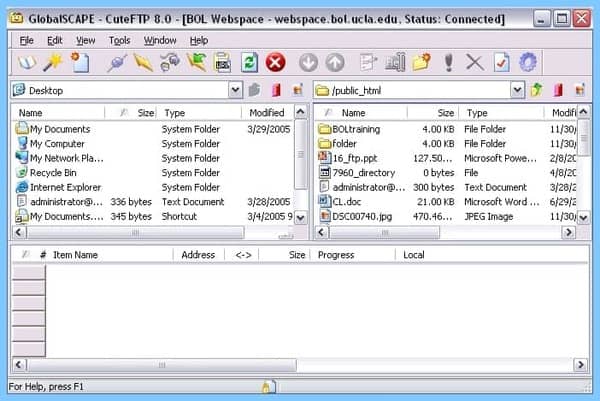Click local pane horizontal scroll left arrow
This screenshot has width=600, height=401.
coord(20,232)
